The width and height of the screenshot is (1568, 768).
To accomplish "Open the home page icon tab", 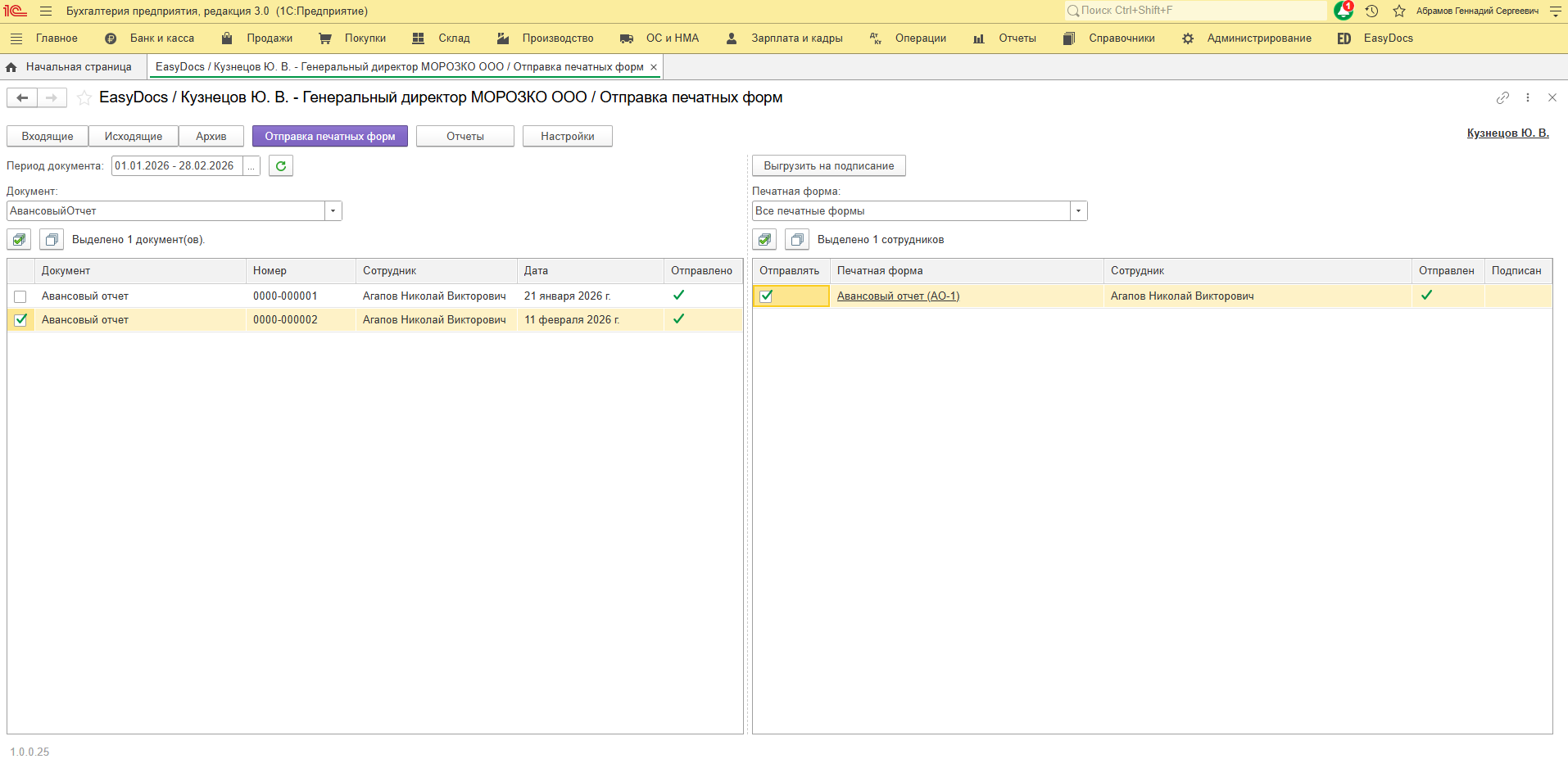I will click(x=11, y=67).
